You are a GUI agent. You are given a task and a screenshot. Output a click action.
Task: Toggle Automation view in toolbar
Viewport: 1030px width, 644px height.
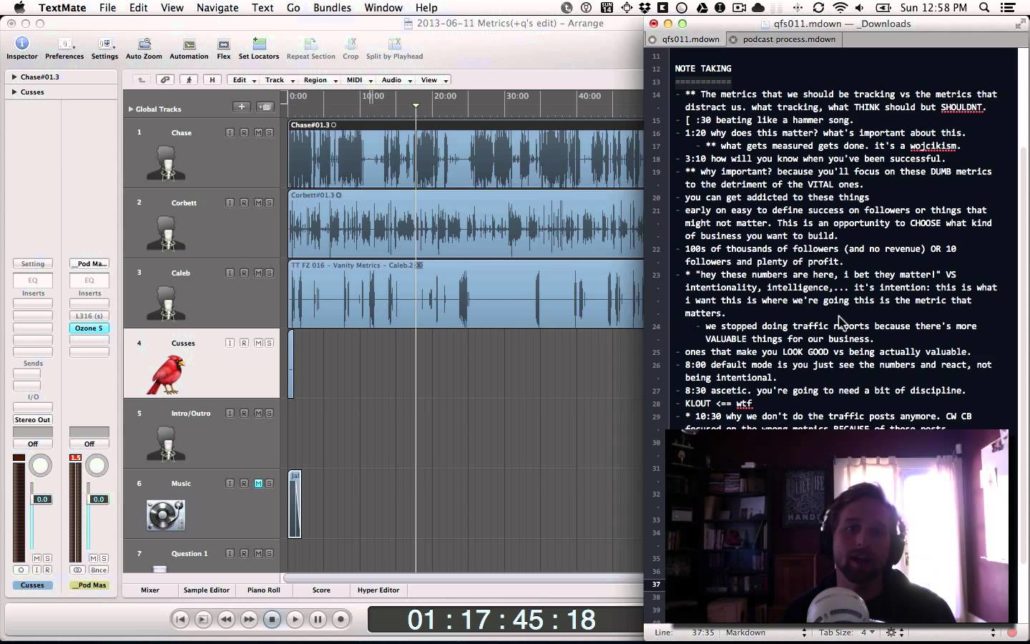click(189, 45)
